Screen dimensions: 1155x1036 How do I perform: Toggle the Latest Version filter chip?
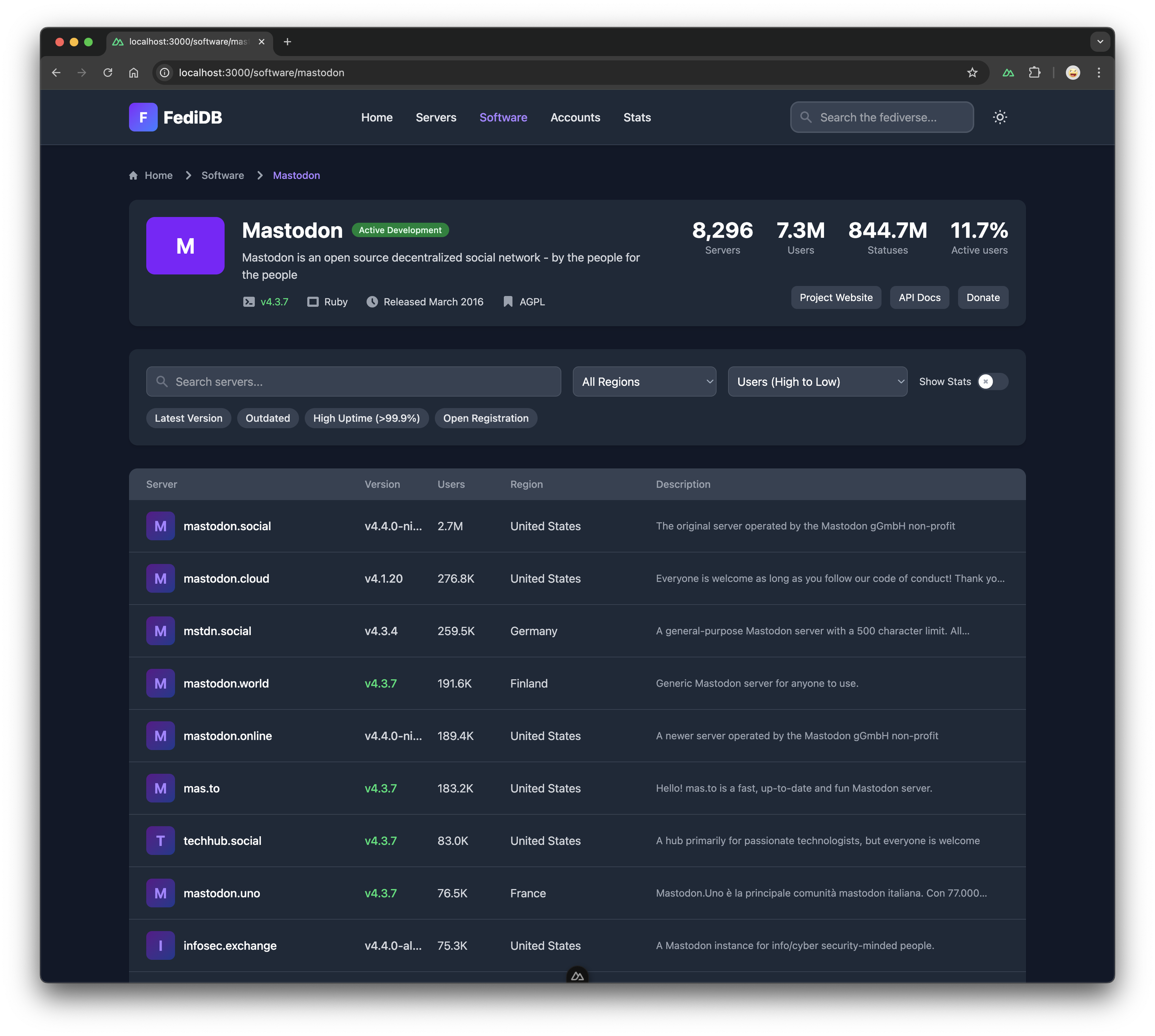pyautogui.click(x=188, y=418)
